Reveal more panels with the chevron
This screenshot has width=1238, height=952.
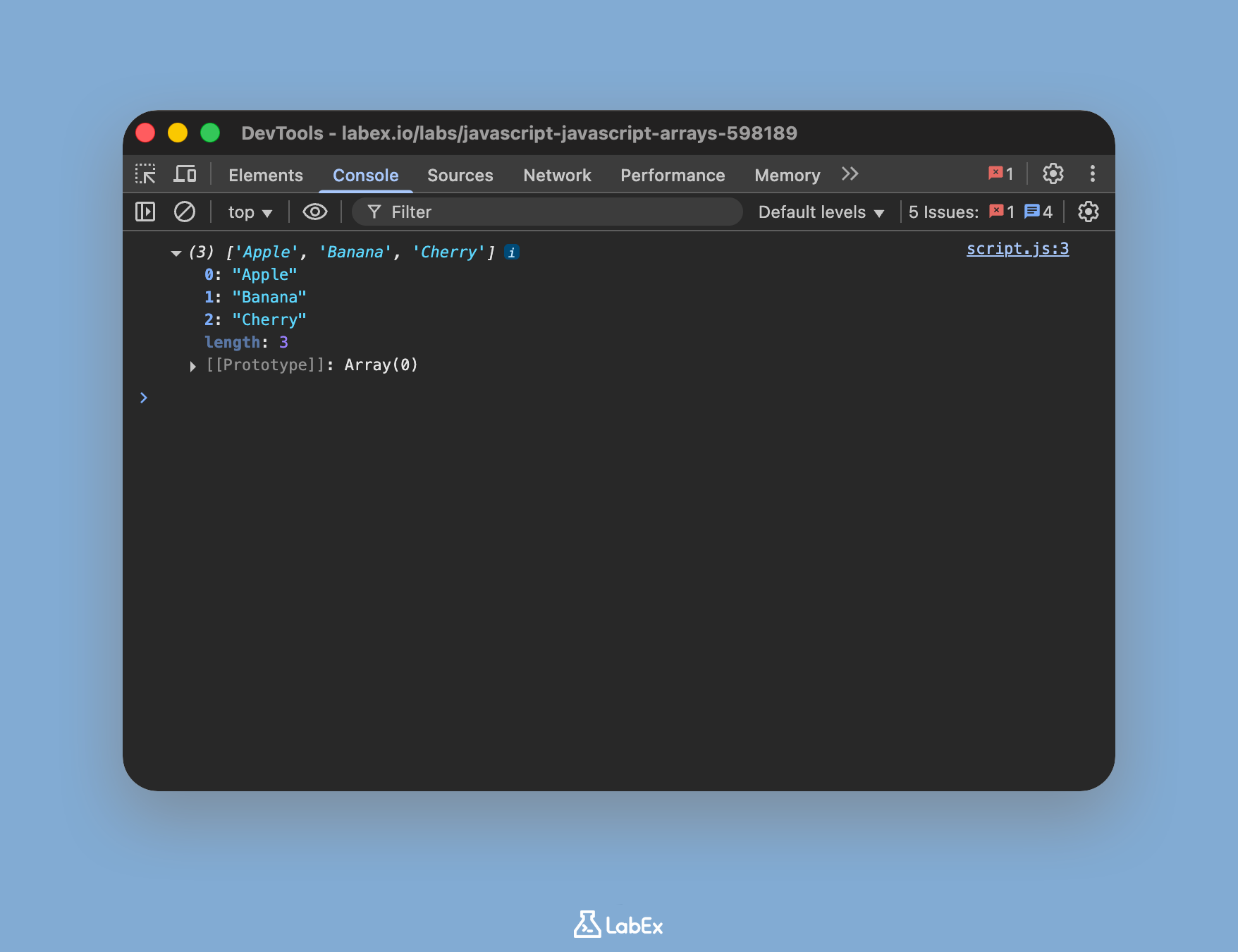click(x=850, y=173)
